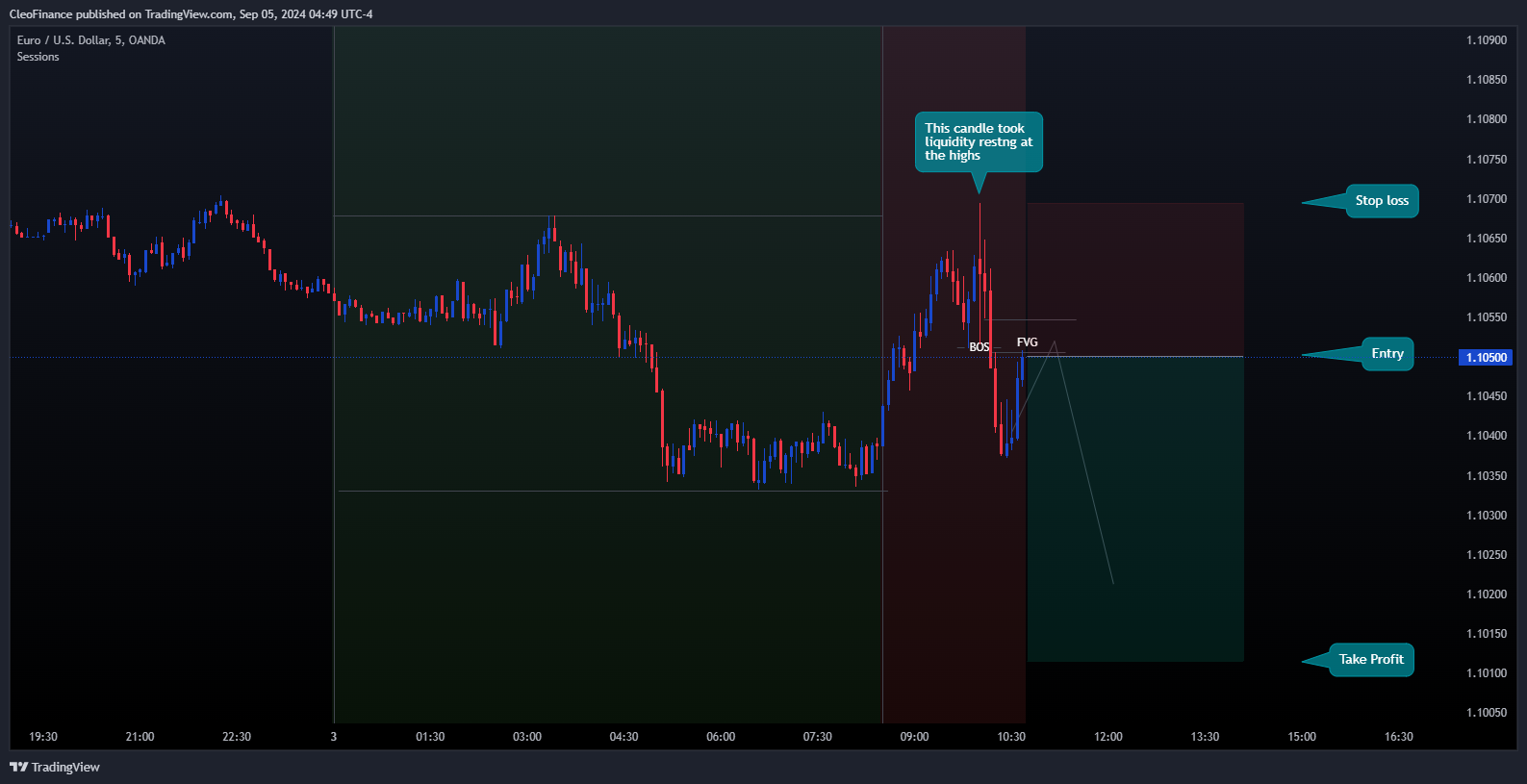This screenshot has height=784, width=1527.
Task: Click time axis label 12:00
Action: click(x=1108, y=737)
